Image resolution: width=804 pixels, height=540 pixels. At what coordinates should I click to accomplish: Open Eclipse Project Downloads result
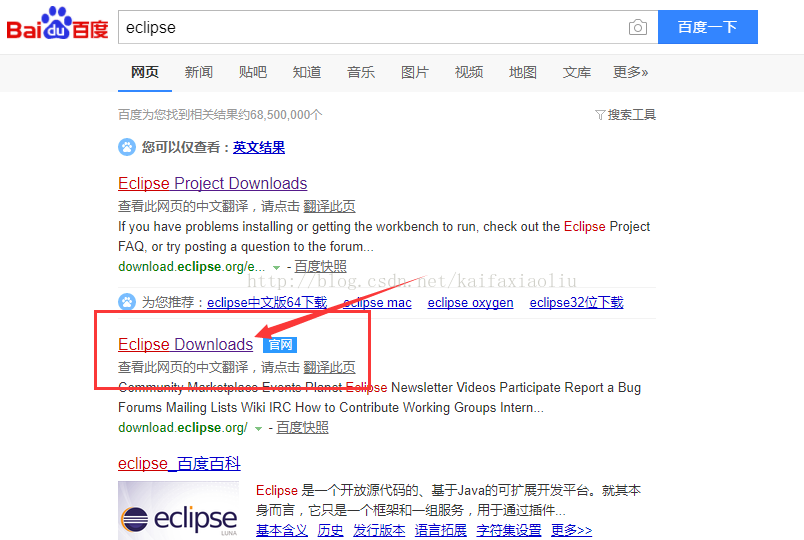coord(212,184)
